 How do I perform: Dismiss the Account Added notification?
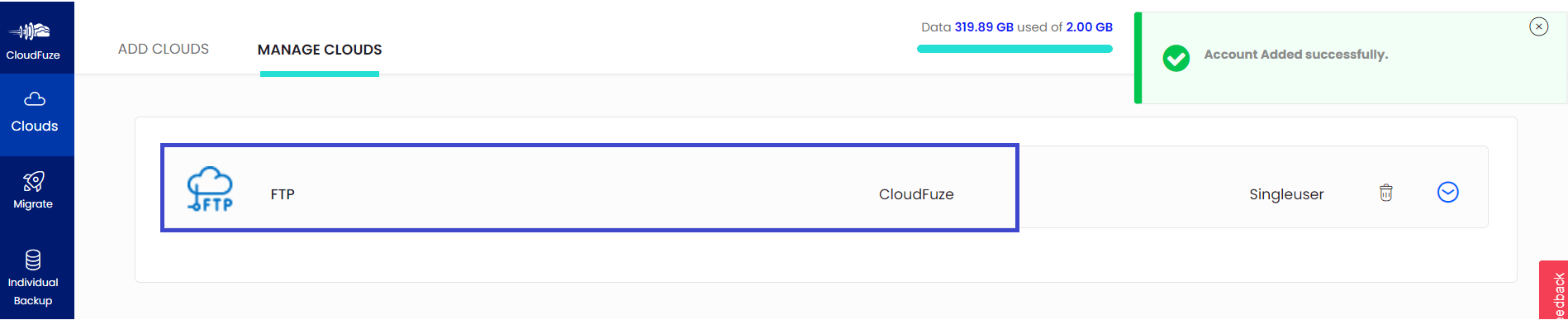(x=1538, y=26)
